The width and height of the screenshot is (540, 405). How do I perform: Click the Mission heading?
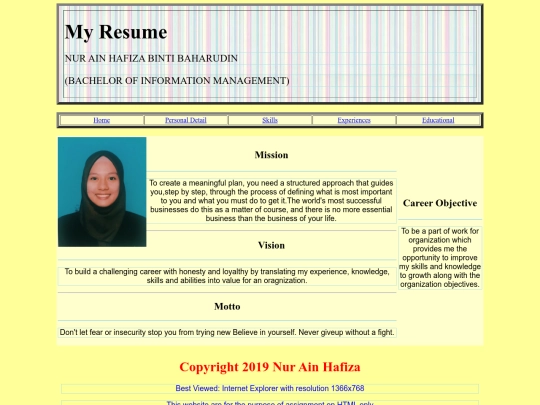click(x=271, y=155)
